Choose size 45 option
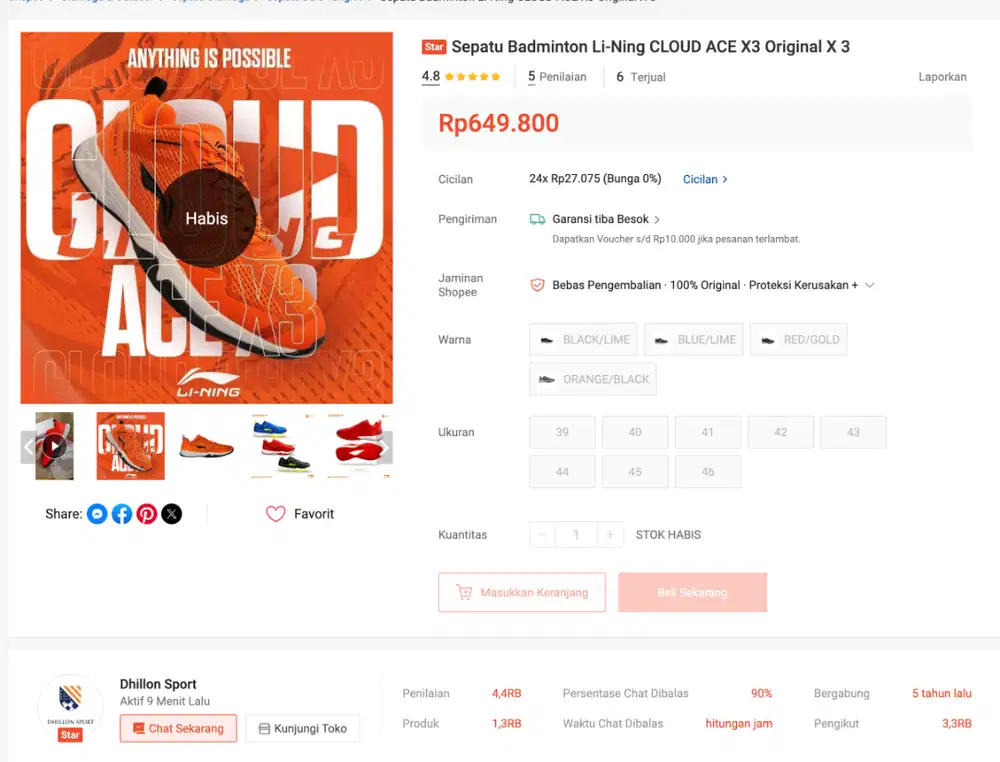Viewport: 1000px width, 762px height. coord(635,472)
